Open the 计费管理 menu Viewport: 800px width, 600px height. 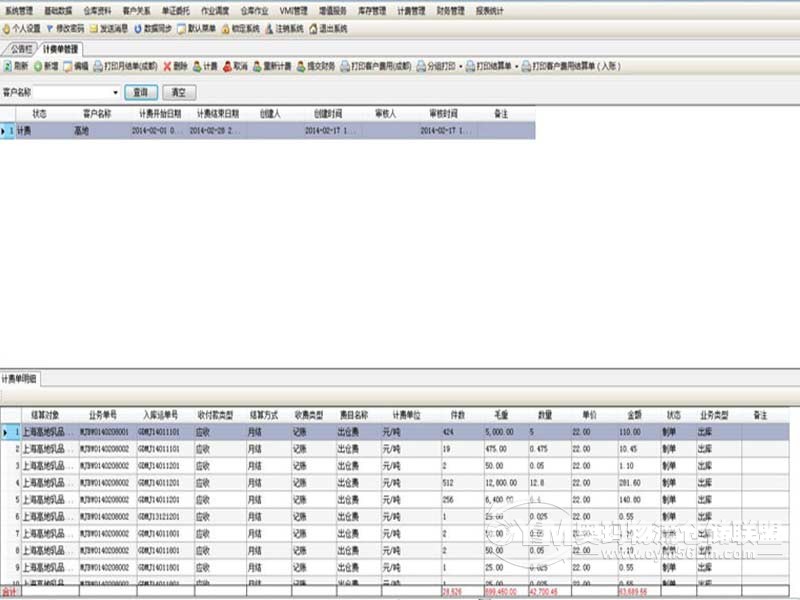click(x=412, y=11)
